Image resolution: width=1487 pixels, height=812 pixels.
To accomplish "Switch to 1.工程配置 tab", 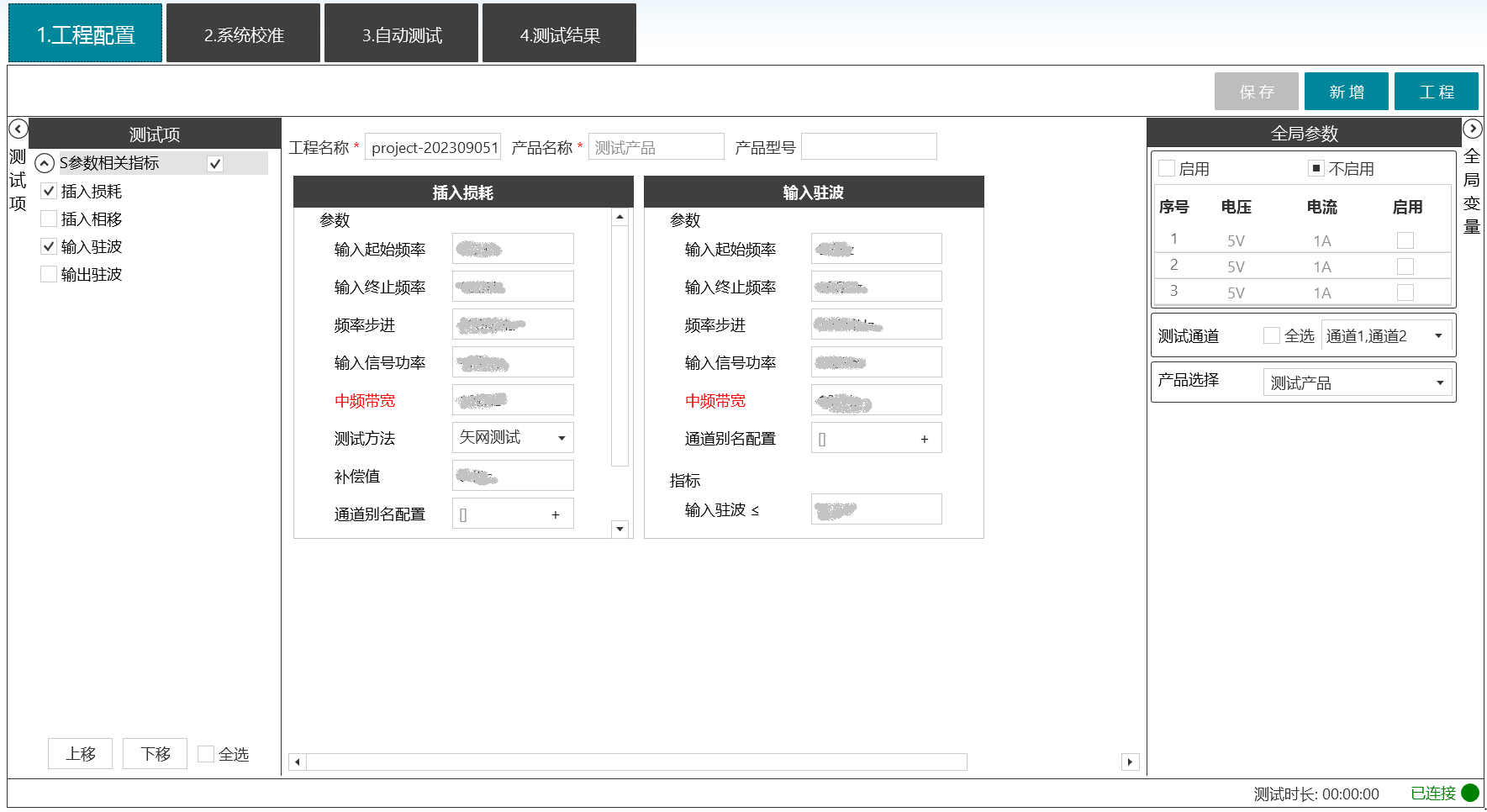I will pos(85,34).
